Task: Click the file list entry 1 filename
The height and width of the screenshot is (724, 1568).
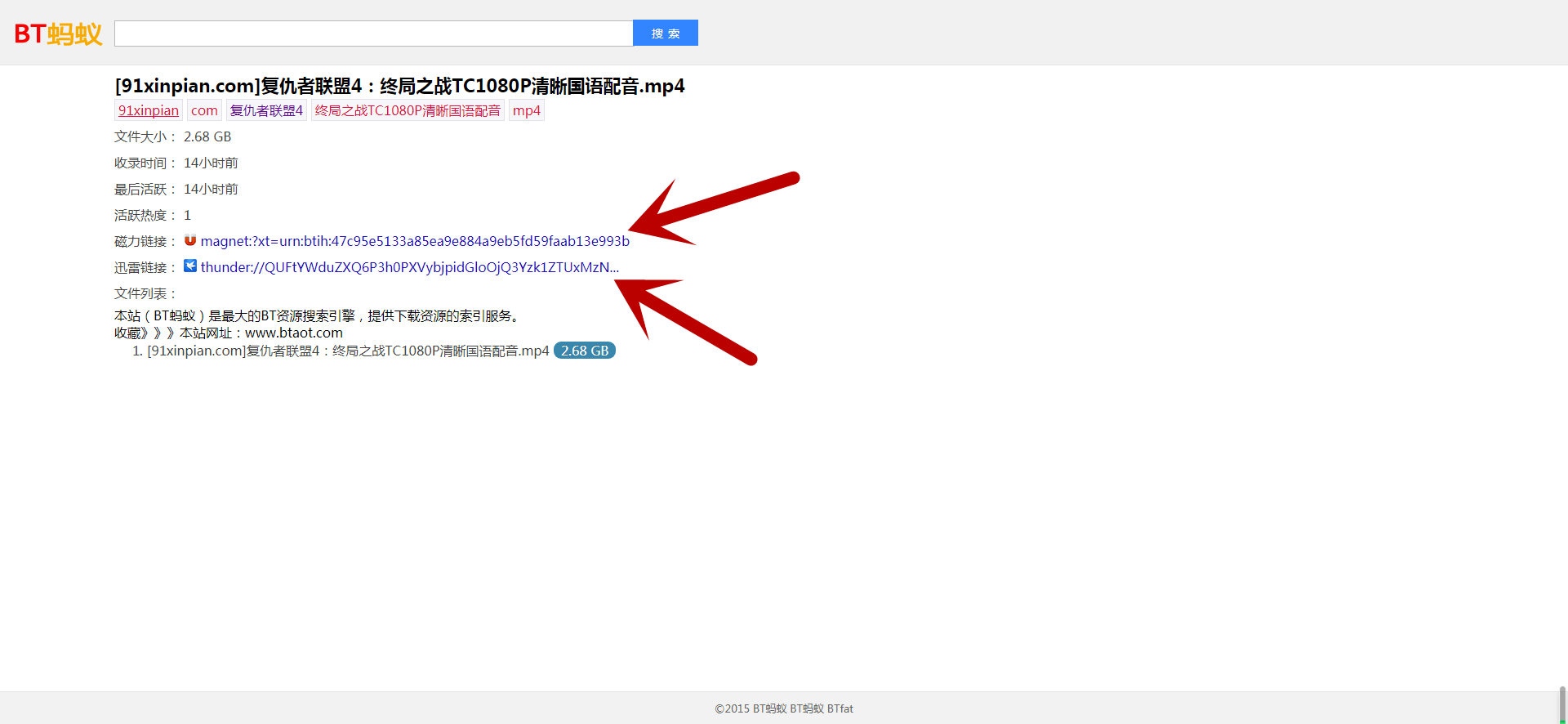Action: click(348, 351)
